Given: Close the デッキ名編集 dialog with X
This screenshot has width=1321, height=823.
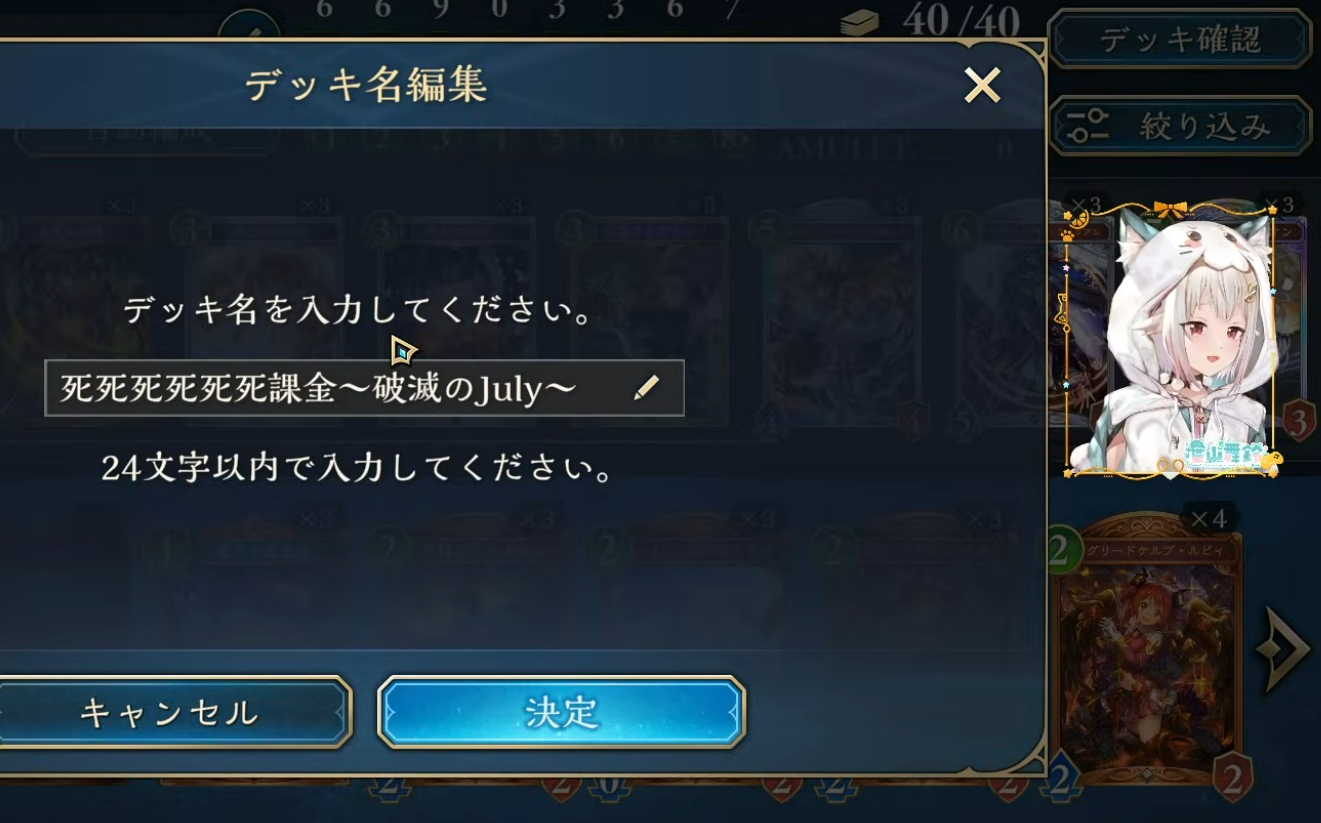Looking at the screenshot, I should (x=982, y=86).
